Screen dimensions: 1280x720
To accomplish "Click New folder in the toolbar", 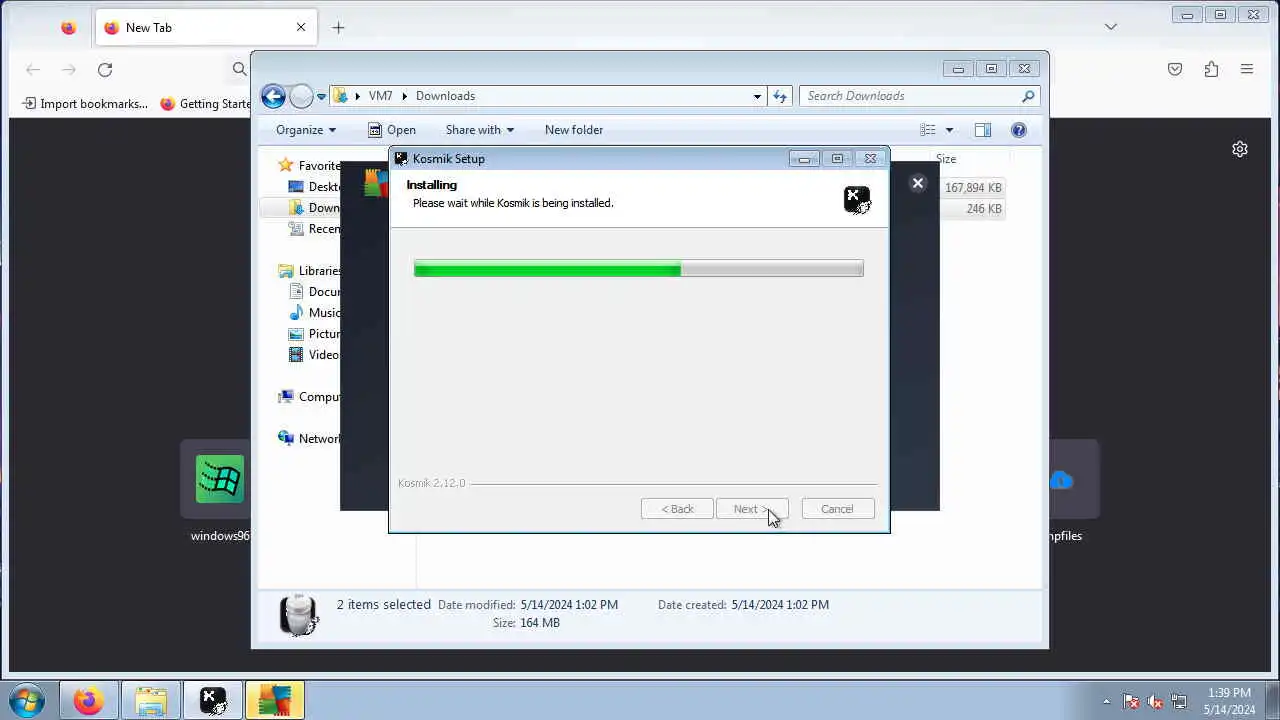I will click(574, 130).
